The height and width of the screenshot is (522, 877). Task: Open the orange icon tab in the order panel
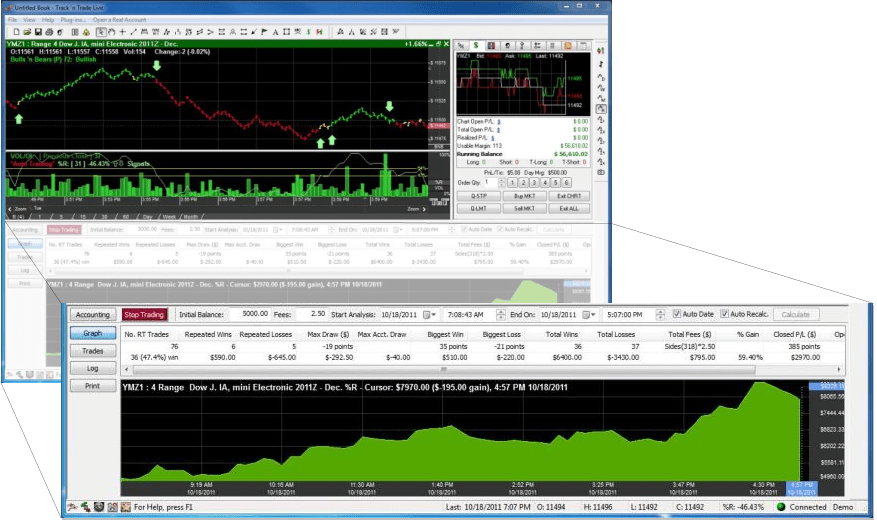568,46
